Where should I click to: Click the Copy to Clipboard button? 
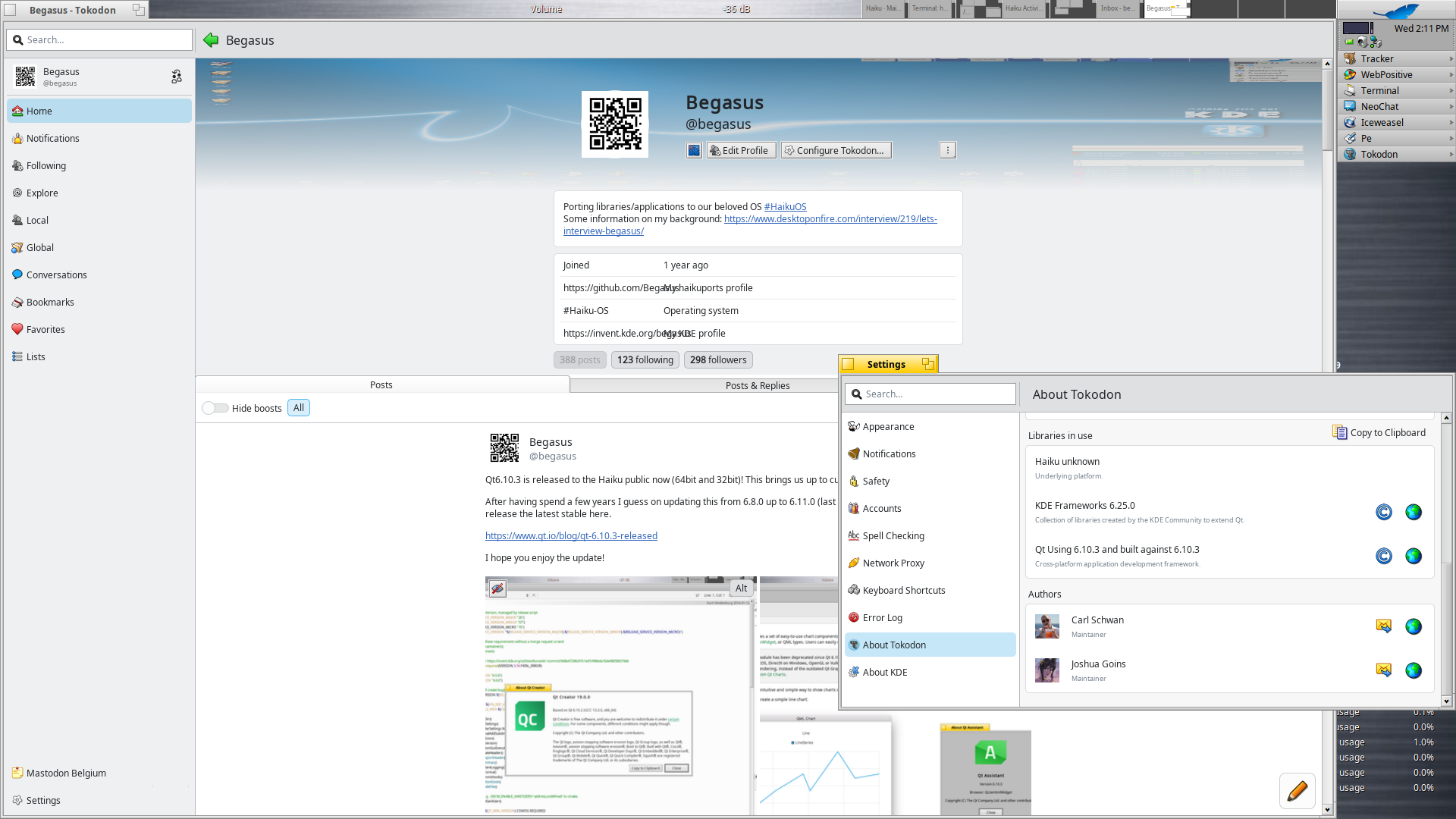point(1379,432)
